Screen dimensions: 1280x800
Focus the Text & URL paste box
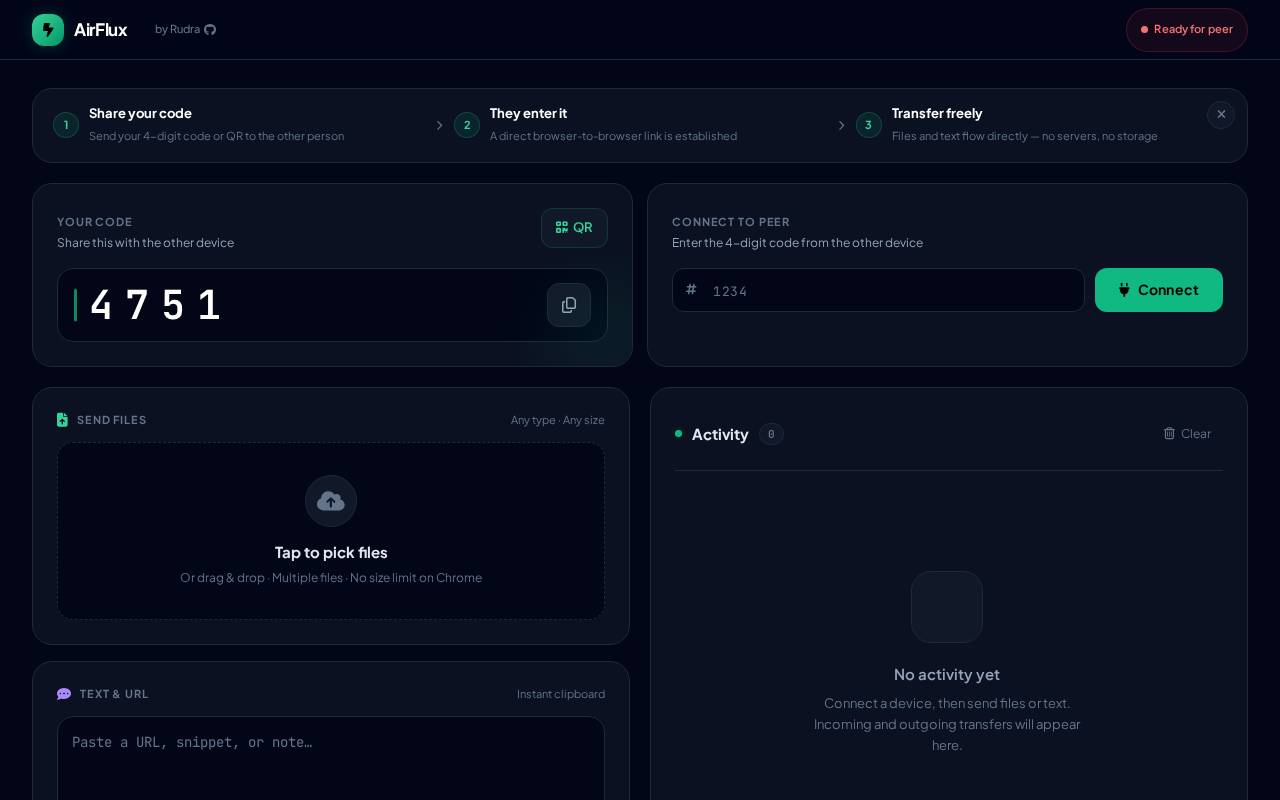pos(331,758)
